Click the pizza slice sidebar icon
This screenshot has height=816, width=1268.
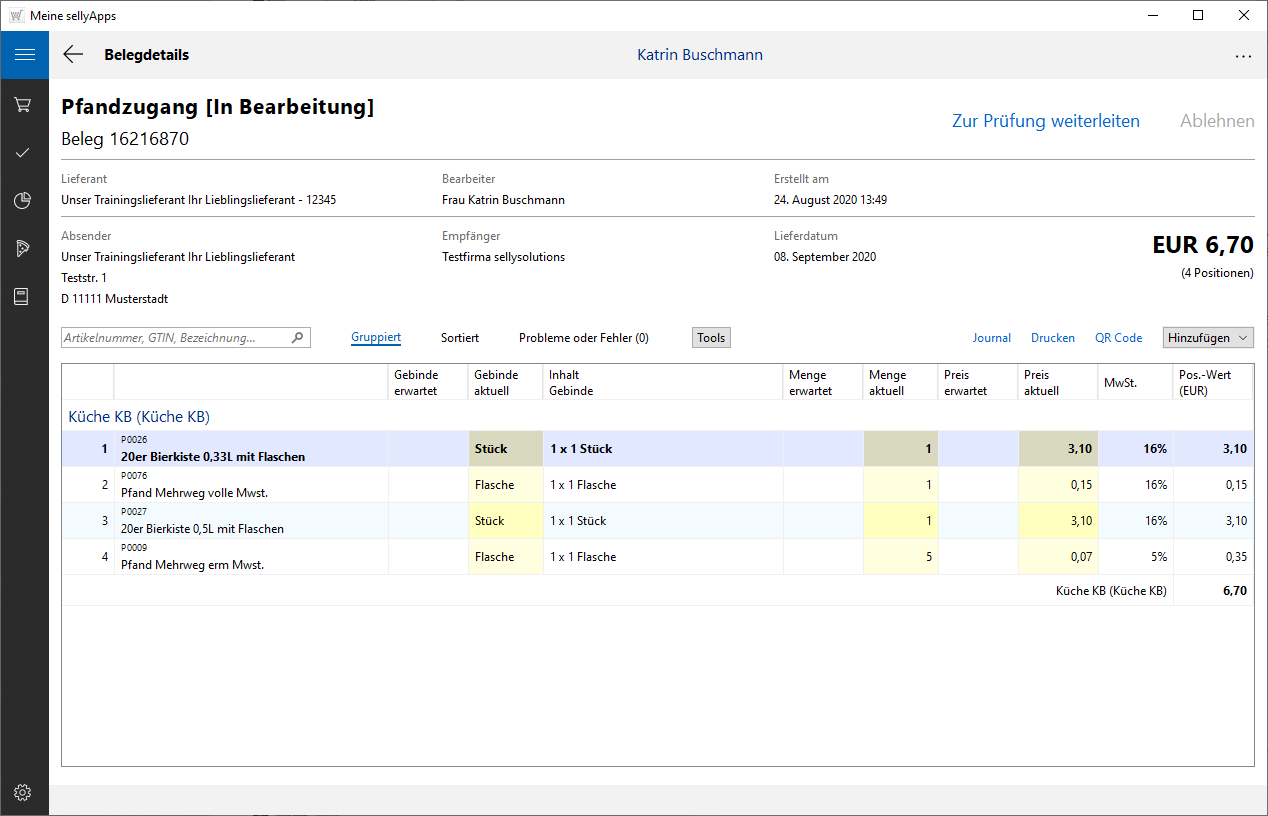[x=23, y=248]
